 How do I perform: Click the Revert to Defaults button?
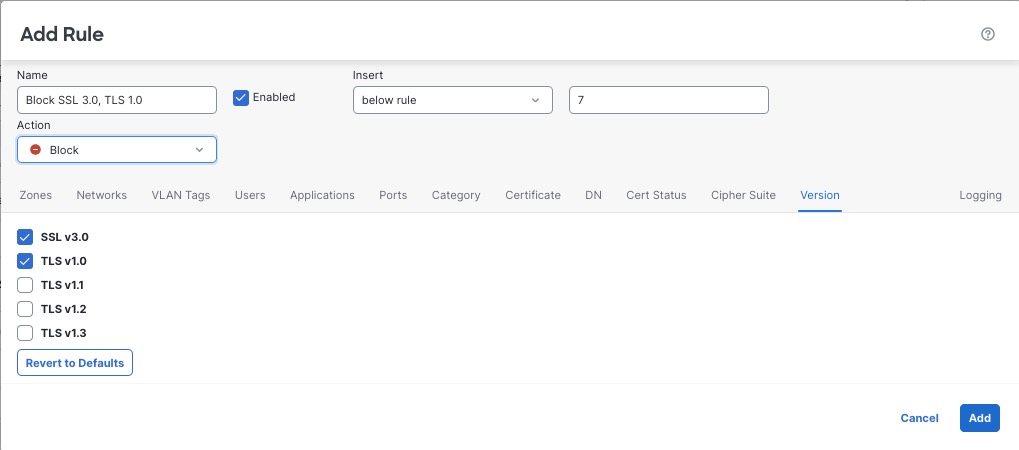[75, 363]
